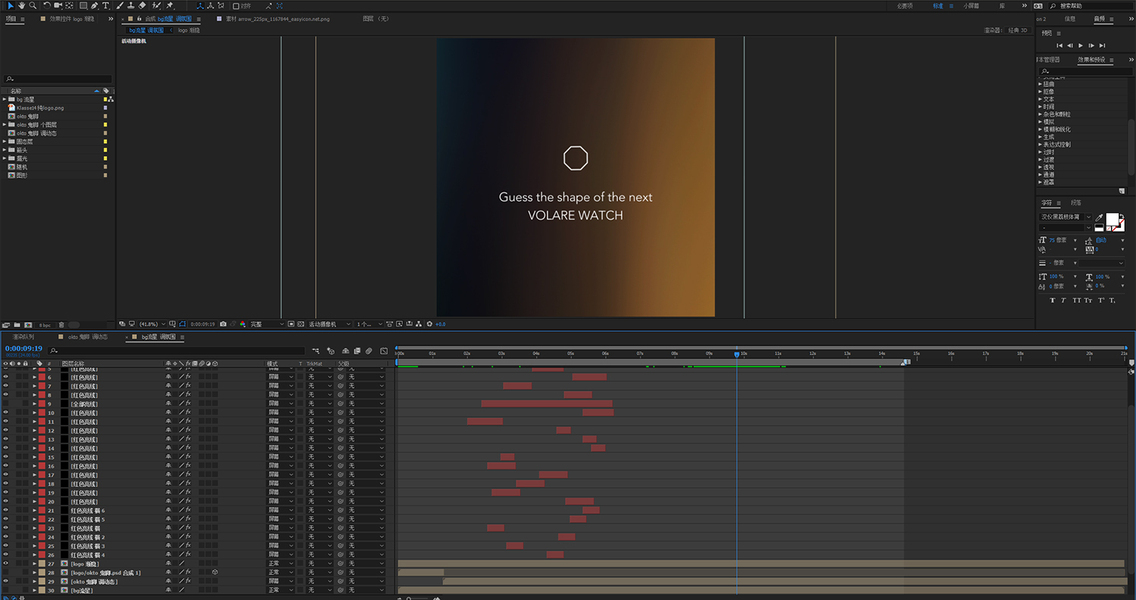1136x600 pixels.
Task: Switch to okto 兔脚 调动态 timeline tab
Action: coord(88,337)
